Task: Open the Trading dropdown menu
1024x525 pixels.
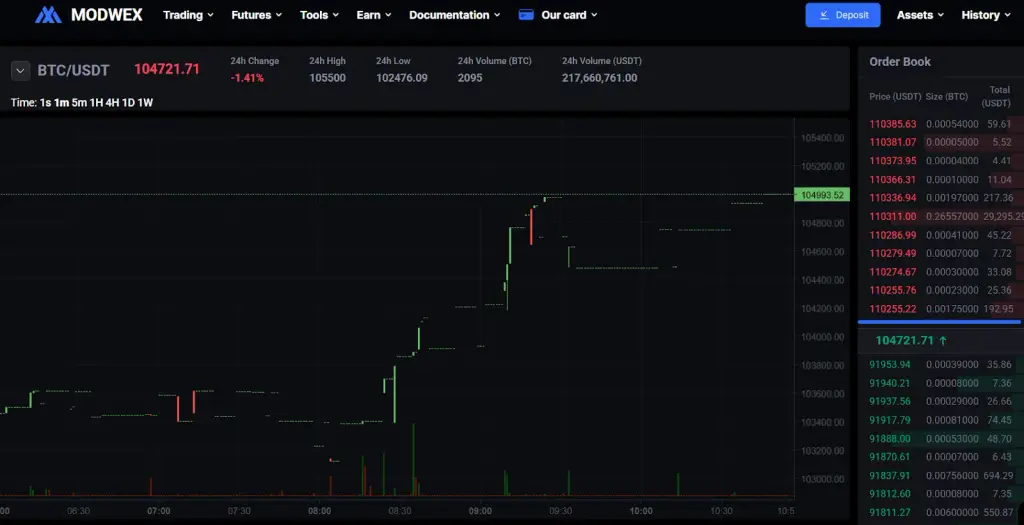Action: [x=188, y=15]
